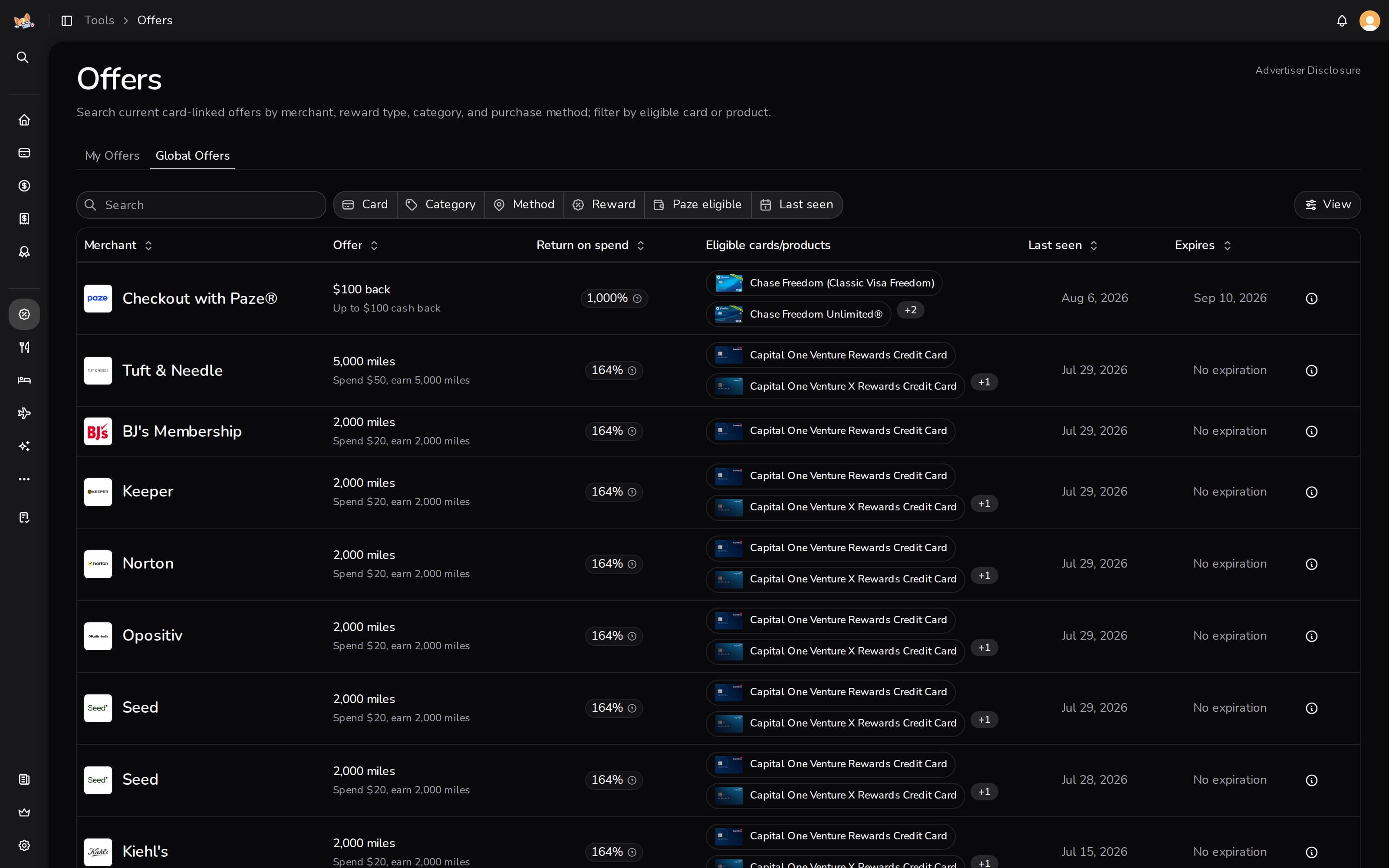Click the app logo in top-left
Viewport: 1389px width, 868px height.
tap(24, 21)
